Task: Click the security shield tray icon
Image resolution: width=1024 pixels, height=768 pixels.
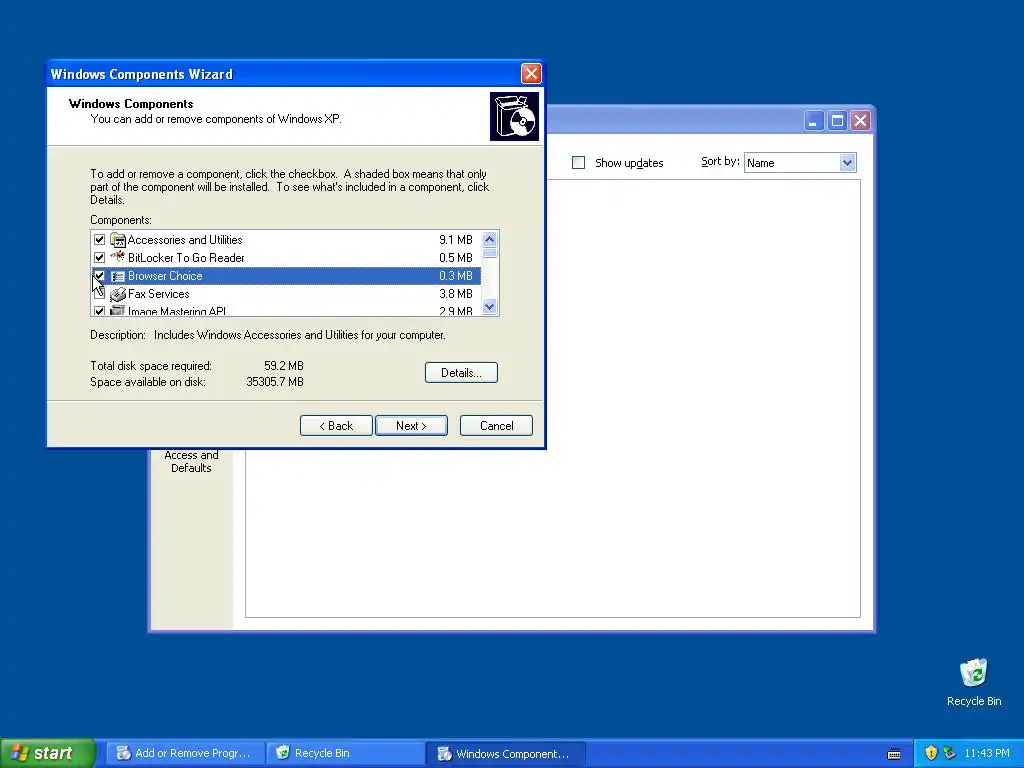Action: pos(931,753)
